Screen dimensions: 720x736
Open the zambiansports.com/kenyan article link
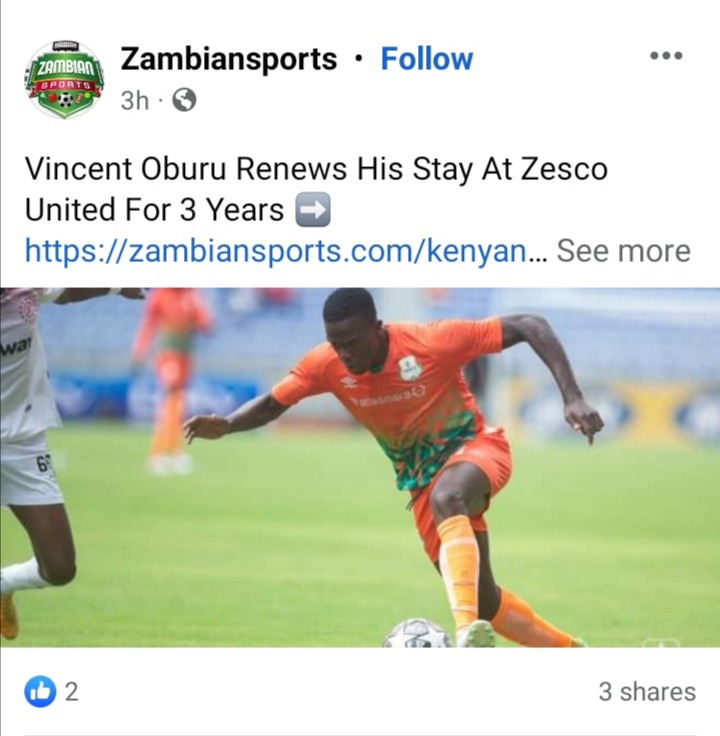pos(276,251)
